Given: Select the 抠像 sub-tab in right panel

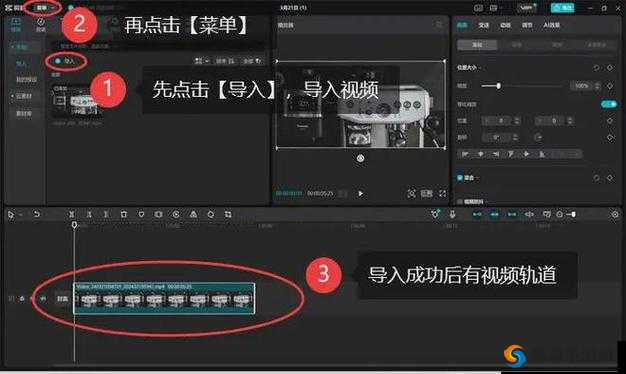Looking at the screenshot, I should 517,45.
